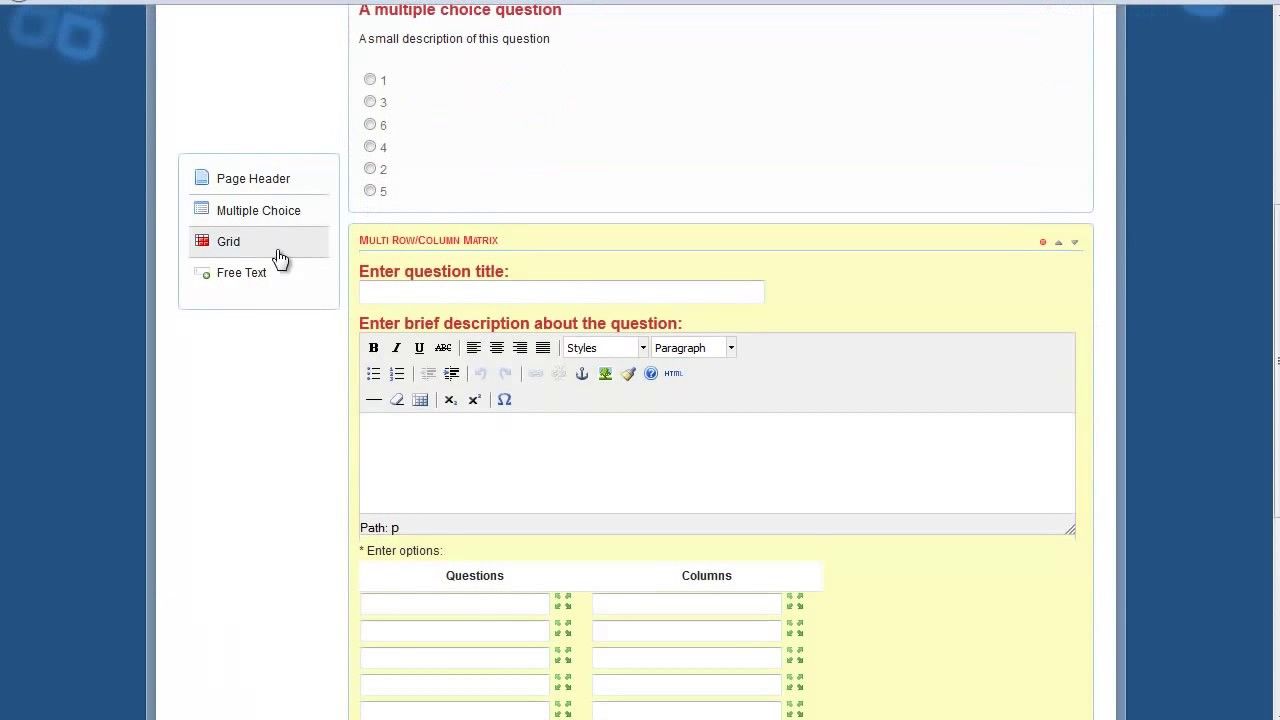This screenshot has height=720, width=1280.
Task: Align text right
Action: point(520,348)
